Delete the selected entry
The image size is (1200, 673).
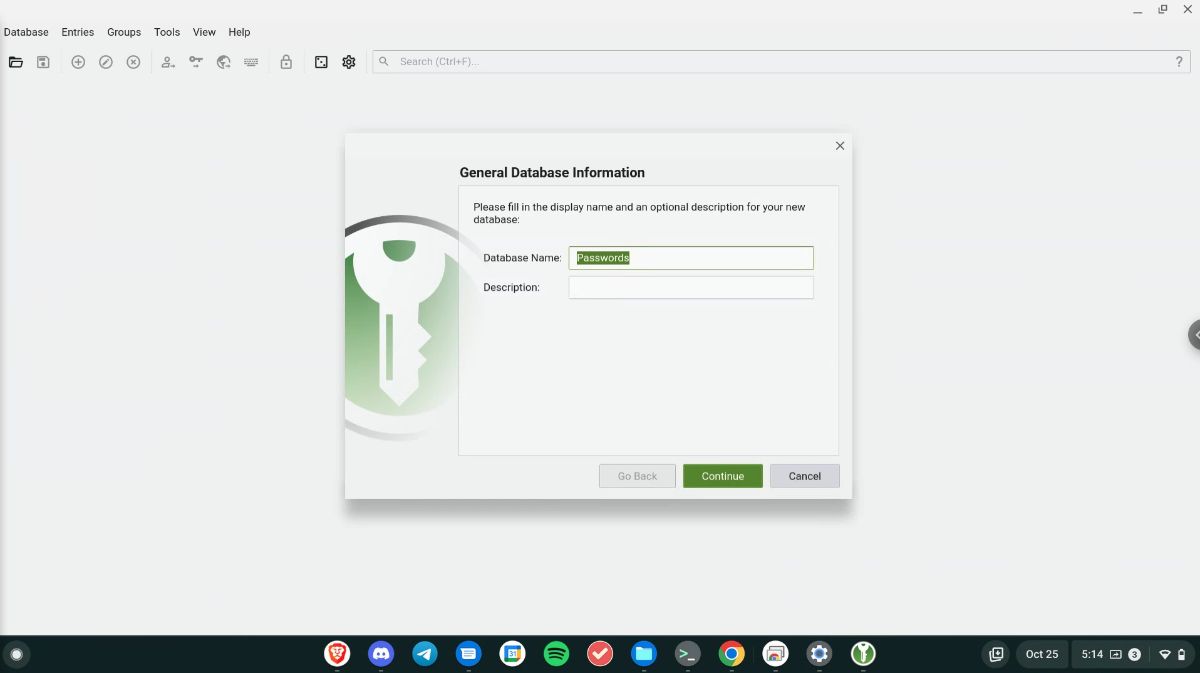133,61
